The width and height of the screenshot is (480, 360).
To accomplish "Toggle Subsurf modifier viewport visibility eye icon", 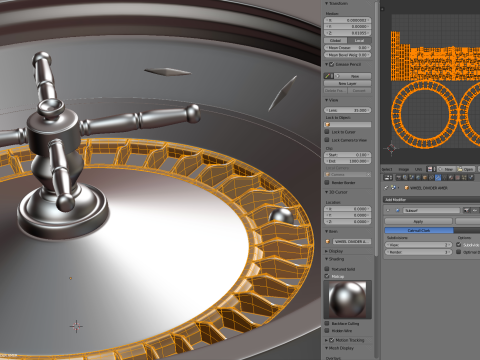I will (x=475, y=210).
